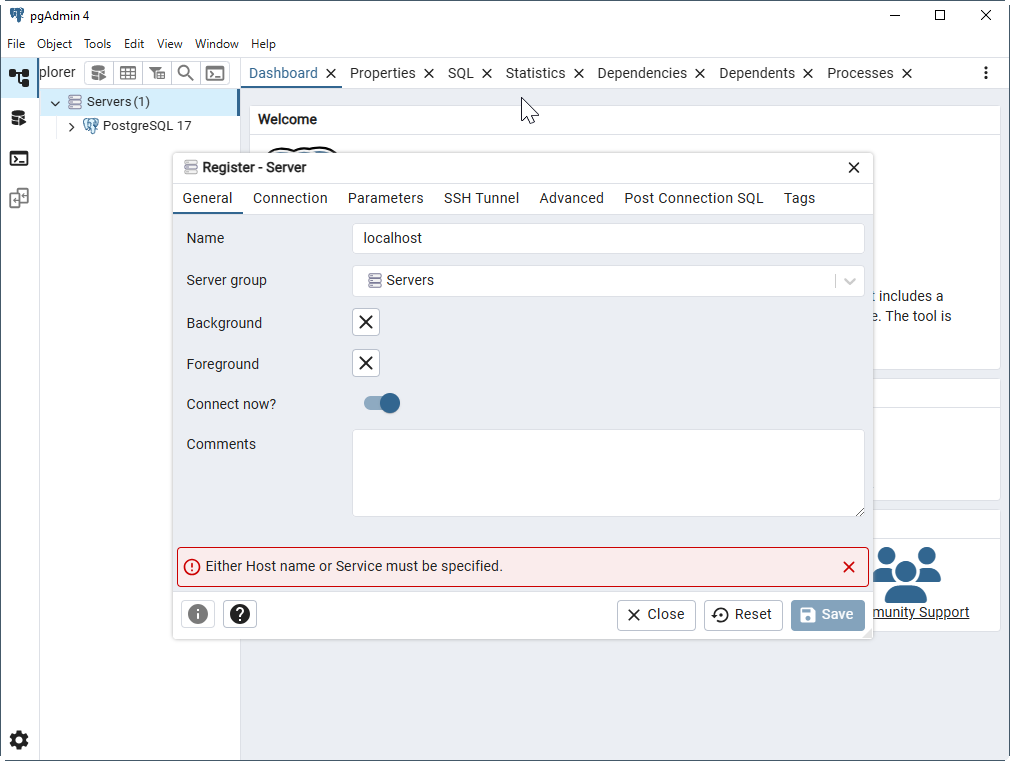Click the Reset button
1010x761 pixels.
click(x=743, y=615)
